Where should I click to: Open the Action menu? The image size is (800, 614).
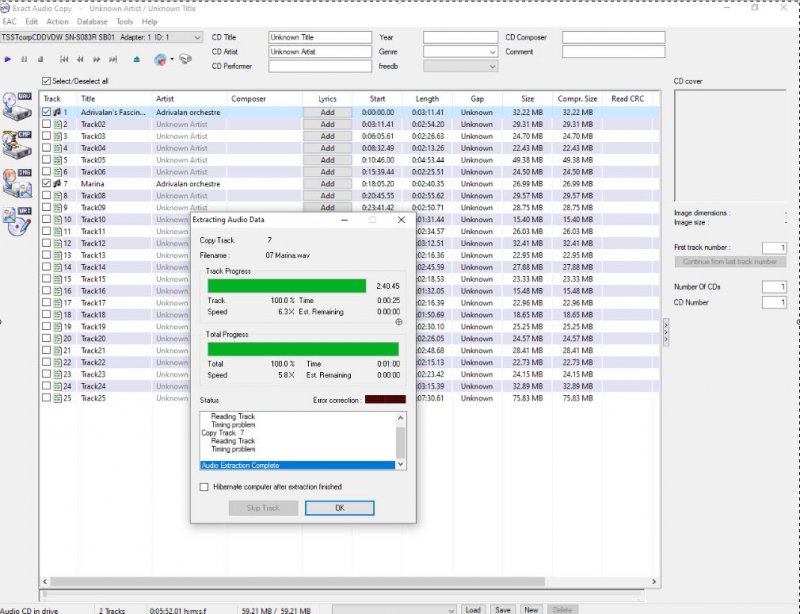58,21
